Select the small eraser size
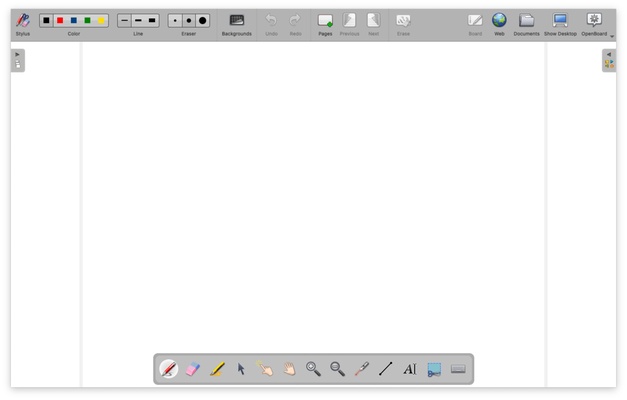The height and width of the screenshot is (400, 627). (x=175, y=20)
